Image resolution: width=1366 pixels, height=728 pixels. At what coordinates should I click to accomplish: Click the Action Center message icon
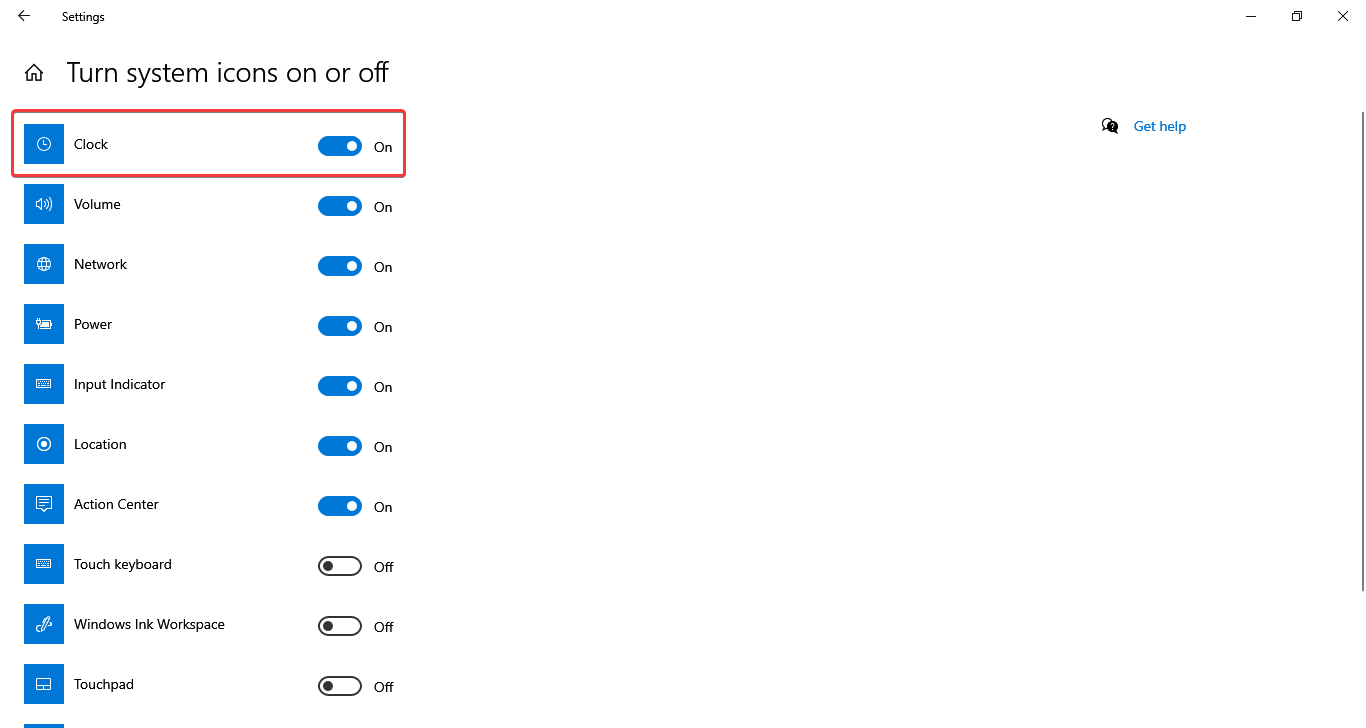coord(44,504)
